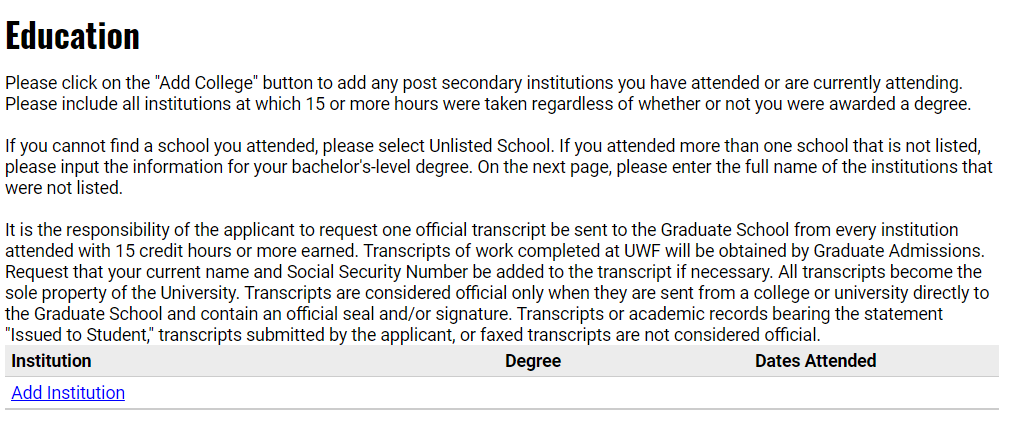The image size is (1020, 422).
Task: Click the Education page heading
Action: [x=72, y=36]
